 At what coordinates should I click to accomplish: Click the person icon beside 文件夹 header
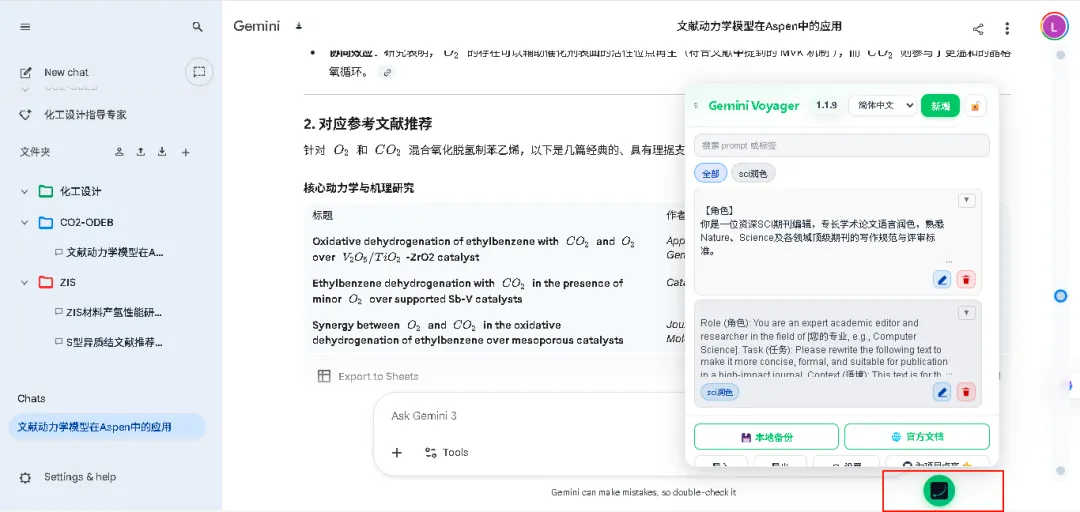coord(119,152)
